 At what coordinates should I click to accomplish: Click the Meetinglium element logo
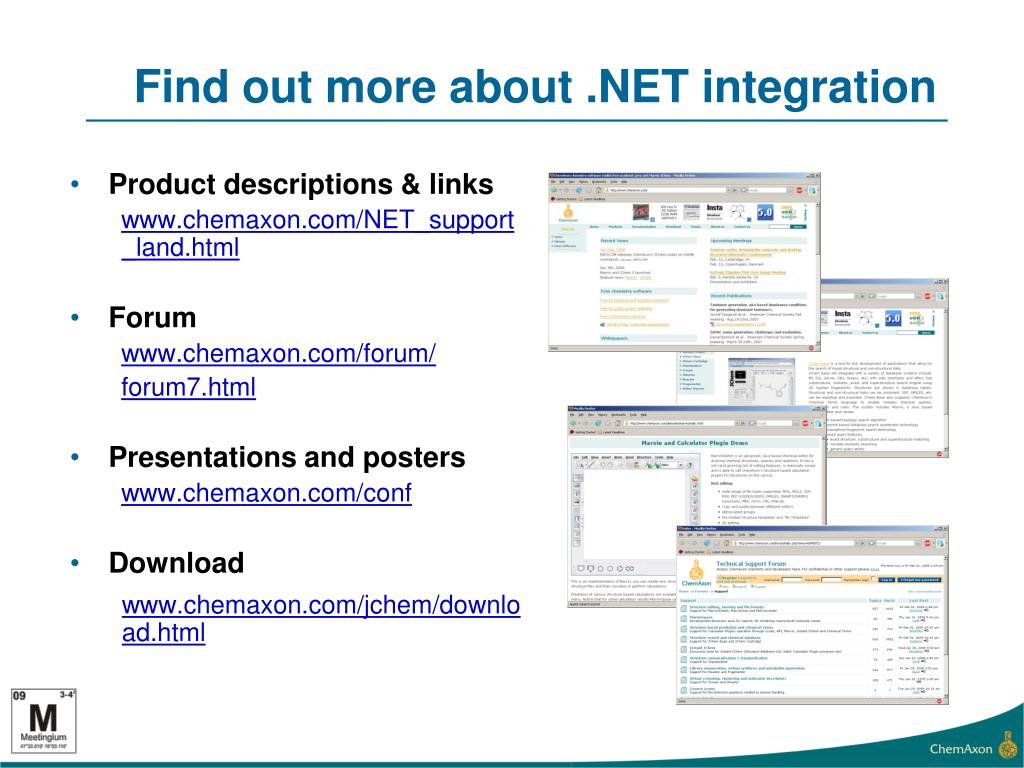coord(44,720)
